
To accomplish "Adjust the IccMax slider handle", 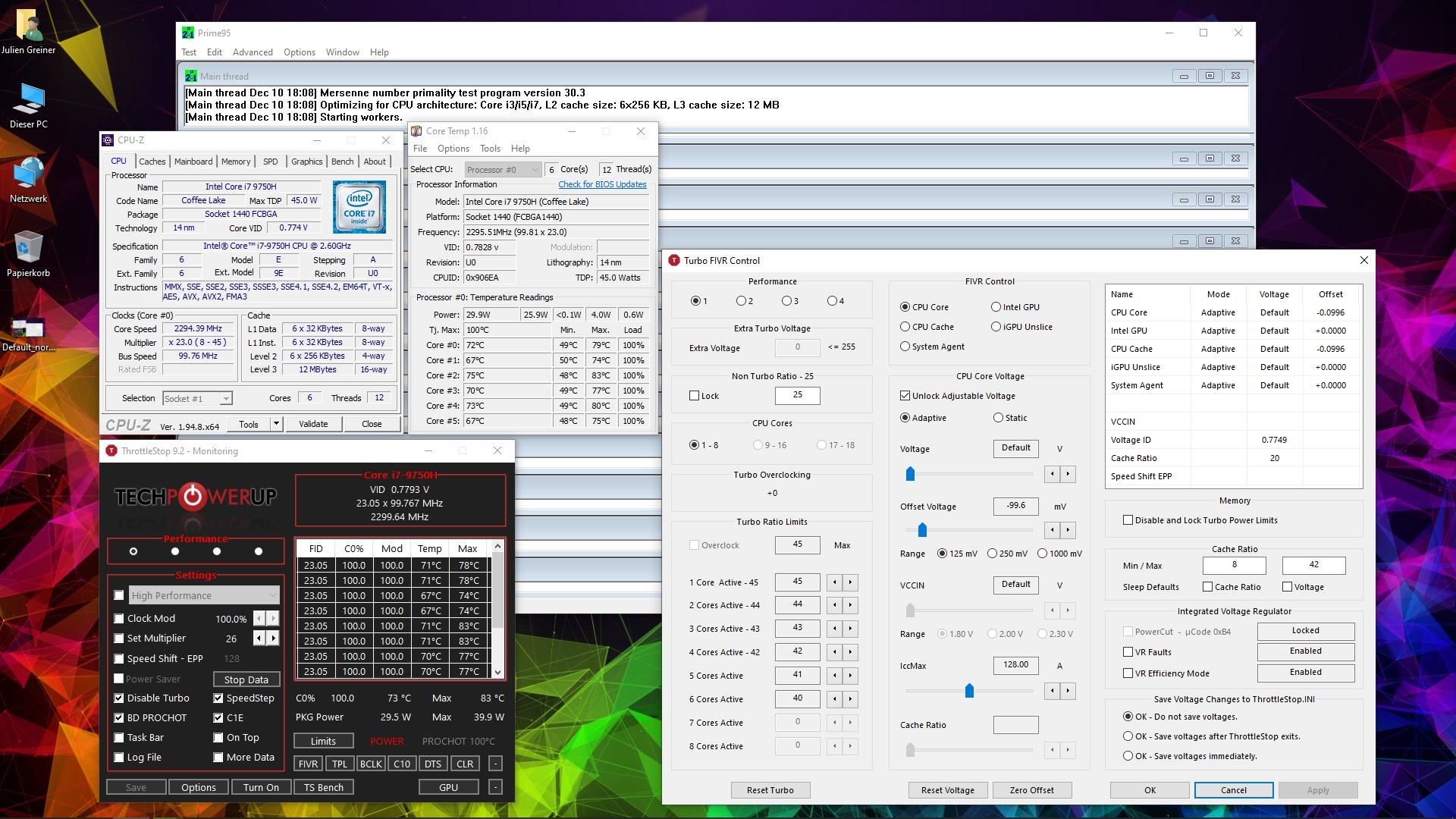I will pyautogui.click(x=969, y=691).
